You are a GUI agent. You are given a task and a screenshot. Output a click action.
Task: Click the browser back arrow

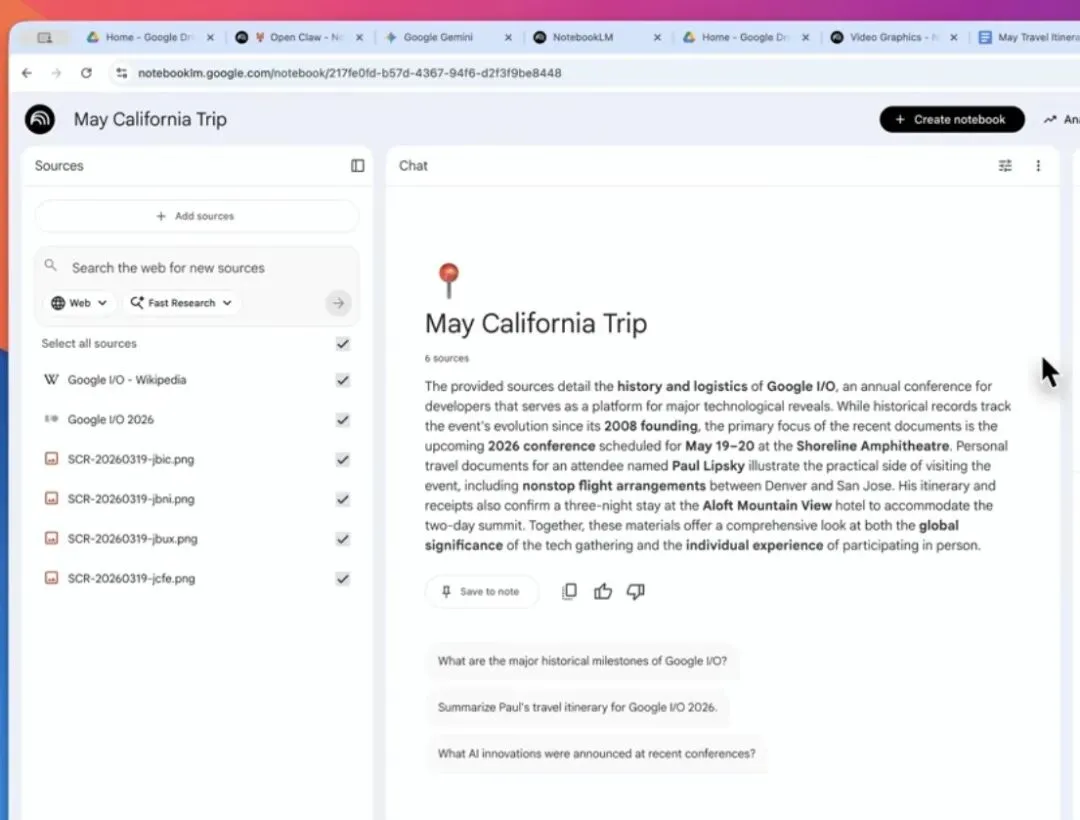point(27,73)
